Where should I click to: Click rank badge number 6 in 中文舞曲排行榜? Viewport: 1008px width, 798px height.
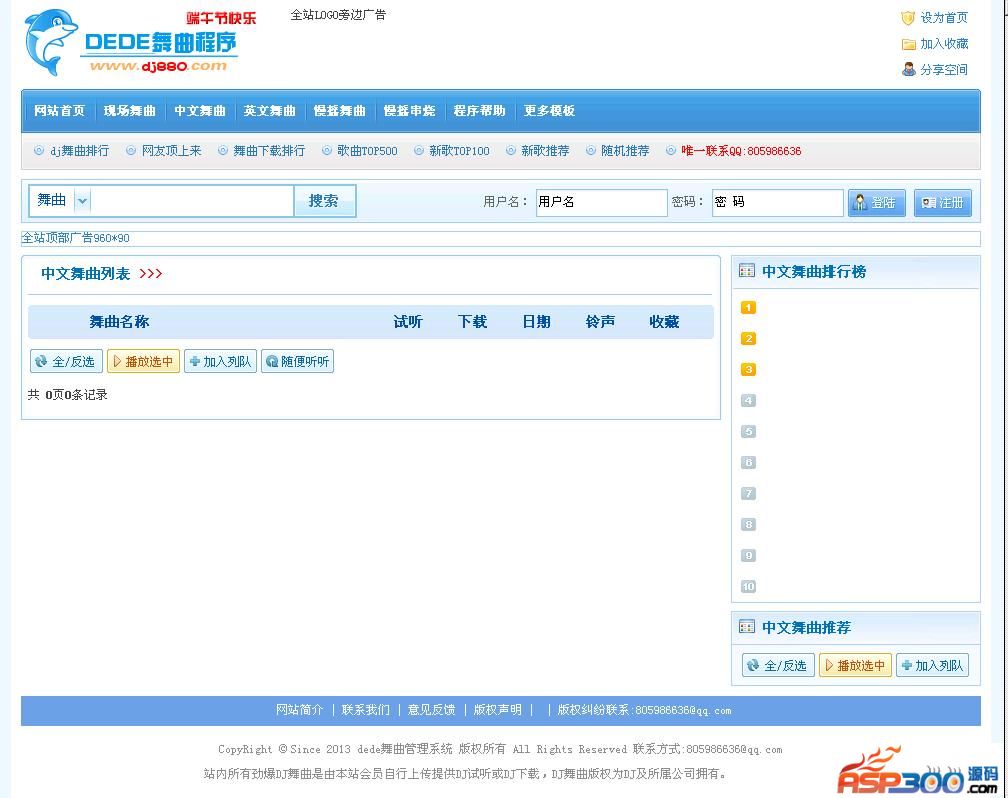748,462
